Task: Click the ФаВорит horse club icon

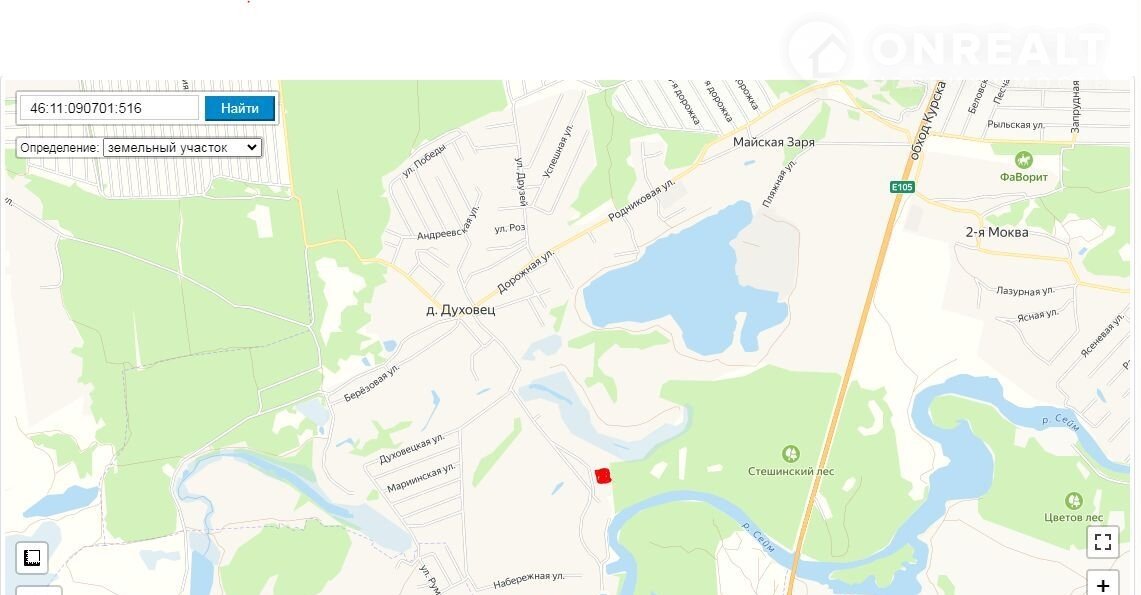Action: tap(1024, 159)
